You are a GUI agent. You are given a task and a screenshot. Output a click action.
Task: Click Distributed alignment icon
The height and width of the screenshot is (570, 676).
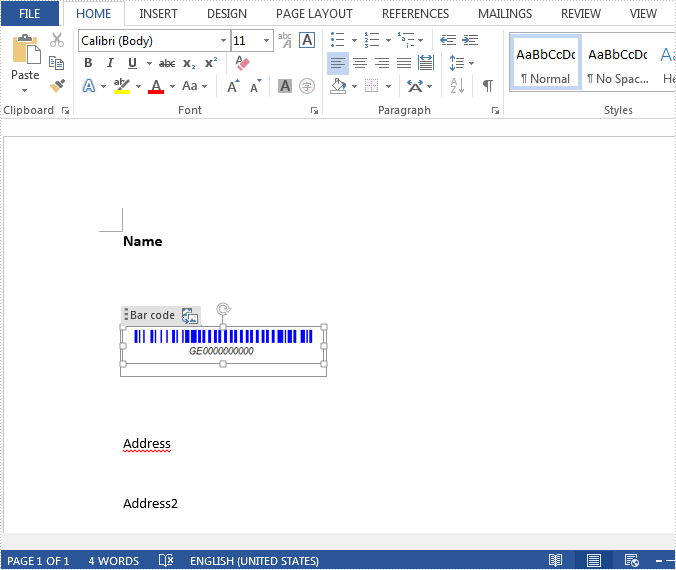coord(426,63)
